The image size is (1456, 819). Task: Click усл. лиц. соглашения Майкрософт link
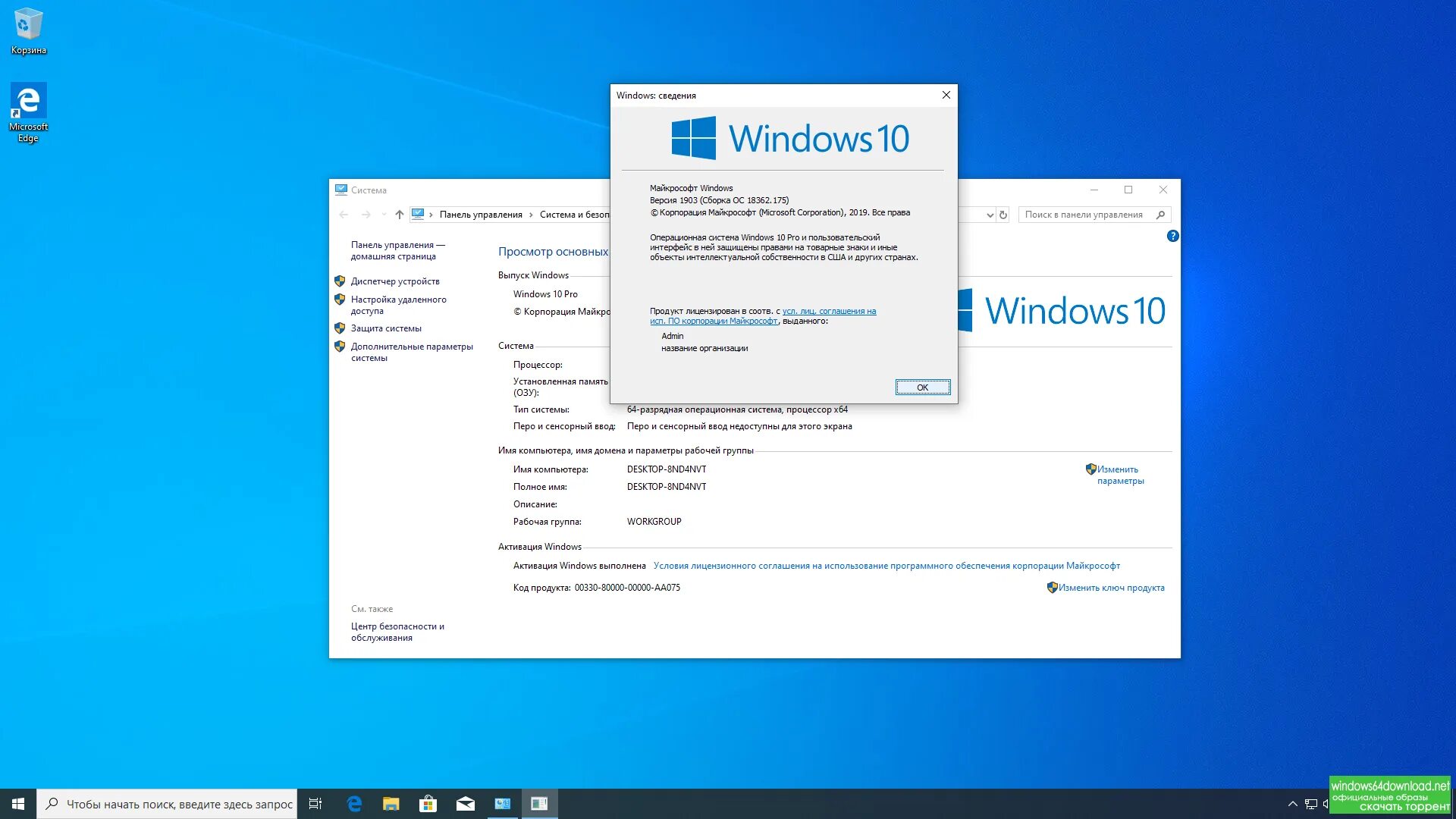(763, 316)
